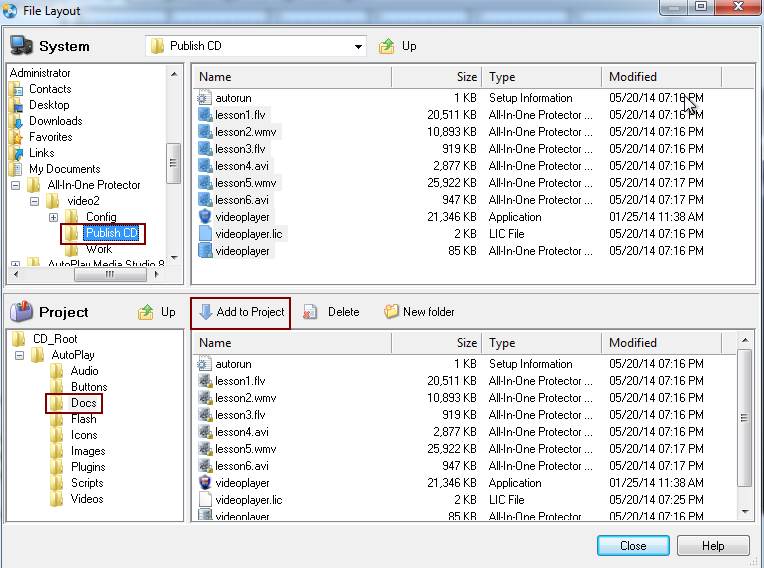The width and height of the screenshot is (764, 568).
Task: Click the Add to Project arrow icon
Action: point(205,312)
